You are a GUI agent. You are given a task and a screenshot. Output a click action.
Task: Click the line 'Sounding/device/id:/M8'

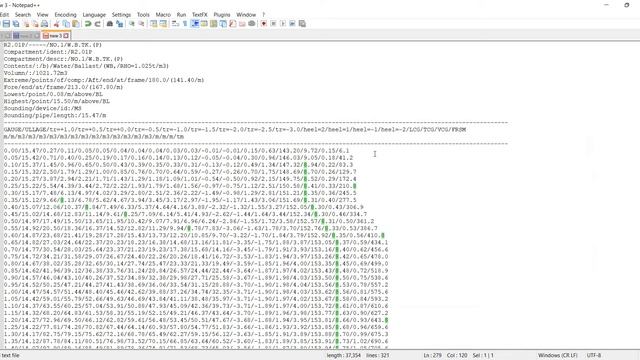coord(42,108)
